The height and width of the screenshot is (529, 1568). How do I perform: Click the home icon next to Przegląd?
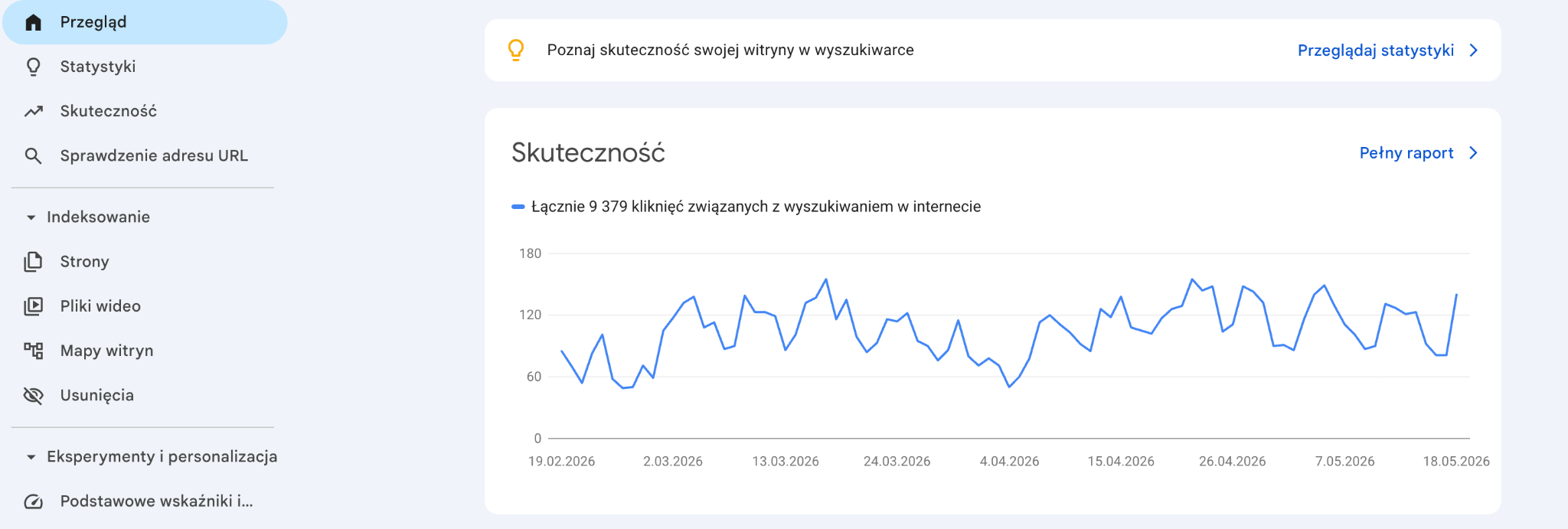tap(33, 22)
